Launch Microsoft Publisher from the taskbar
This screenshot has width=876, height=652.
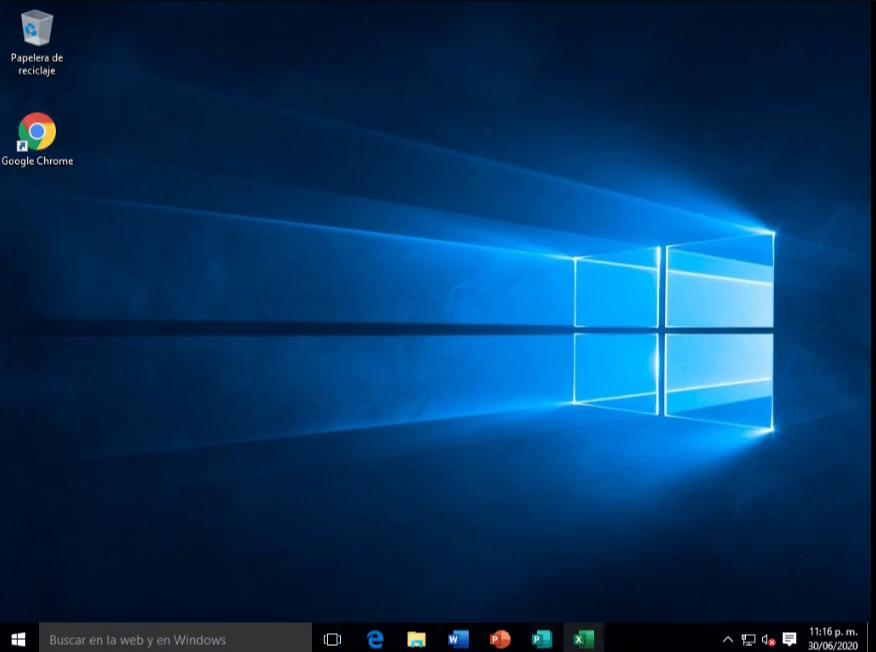[x=542, y=639]
